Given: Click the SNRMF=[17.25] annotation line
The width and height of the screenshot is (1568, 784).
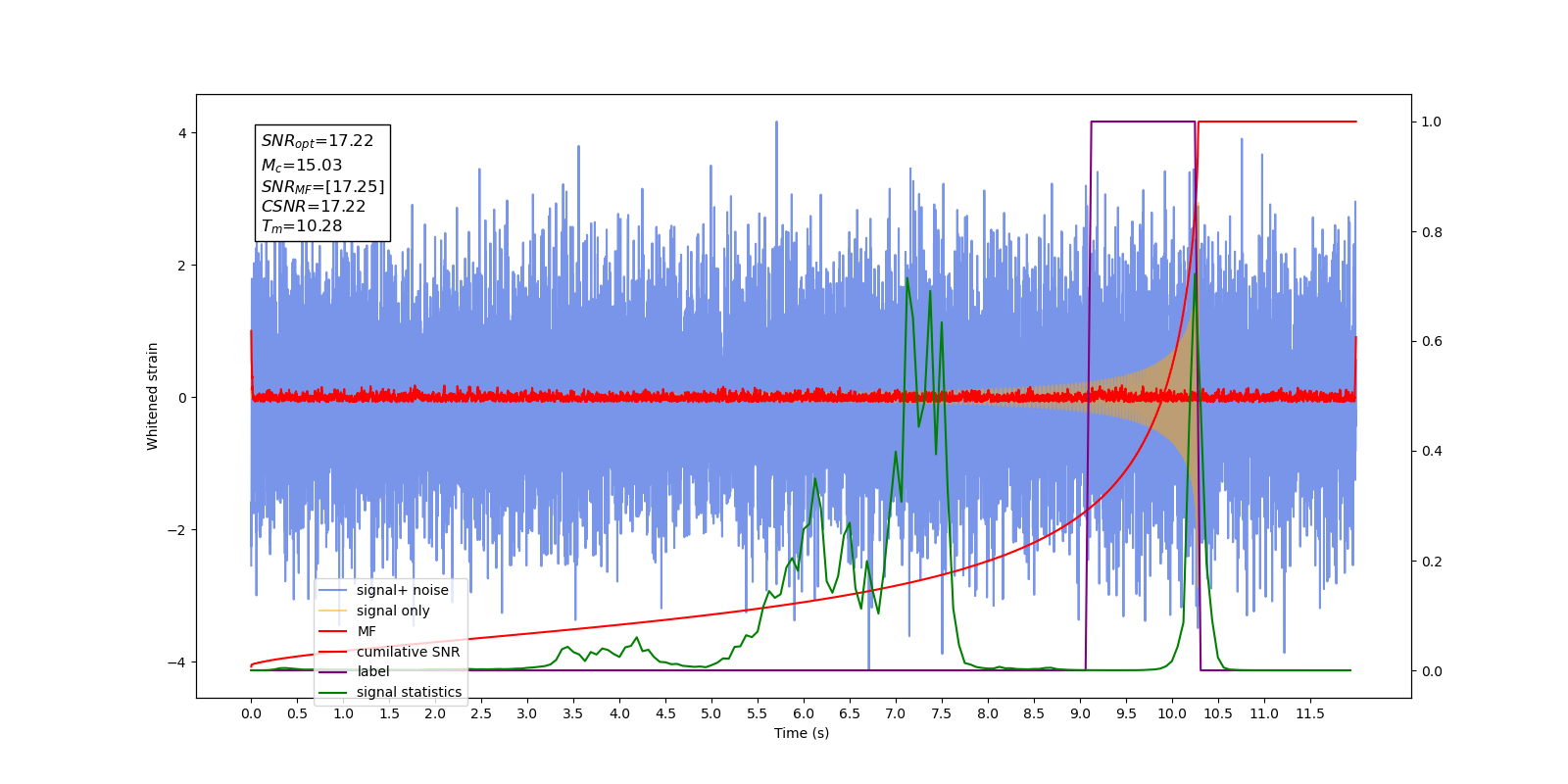Looking at the screenshot, I should (x=322, y=186).
